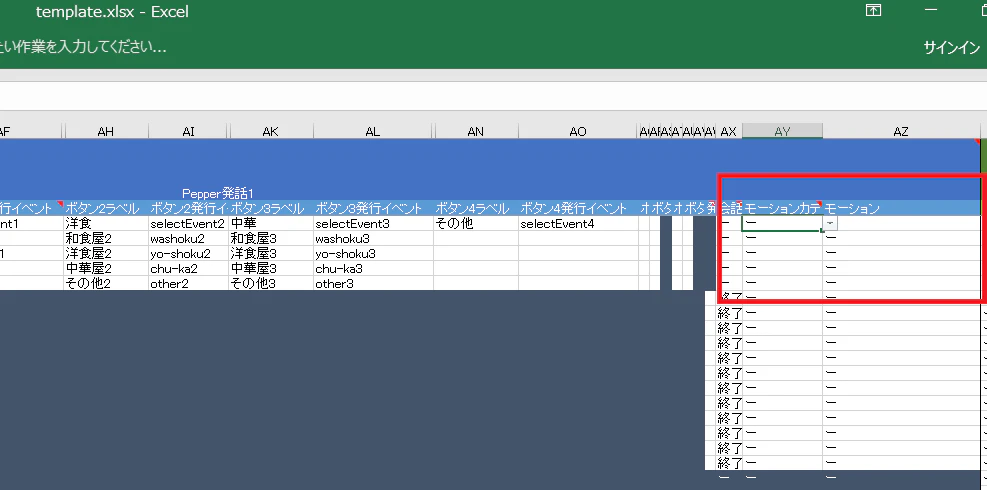Select column header AY
Image resolution: width=987 pixels, height=490 pixels.
782,131
